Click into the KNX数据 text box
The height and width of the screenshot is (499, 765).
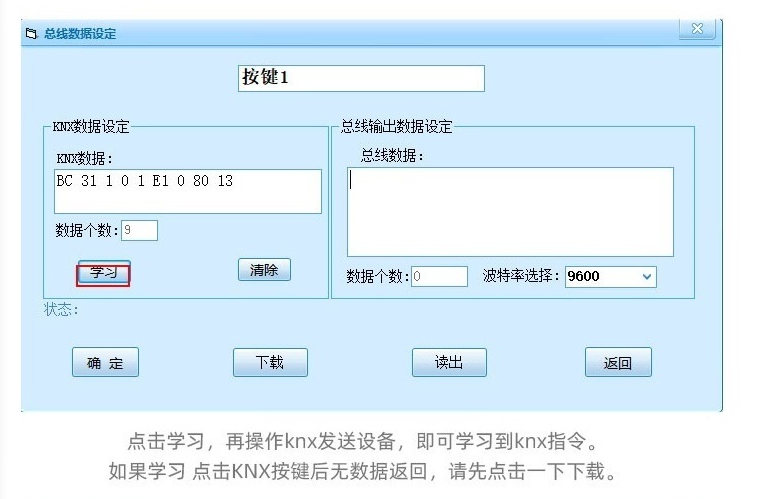point(188,191)
